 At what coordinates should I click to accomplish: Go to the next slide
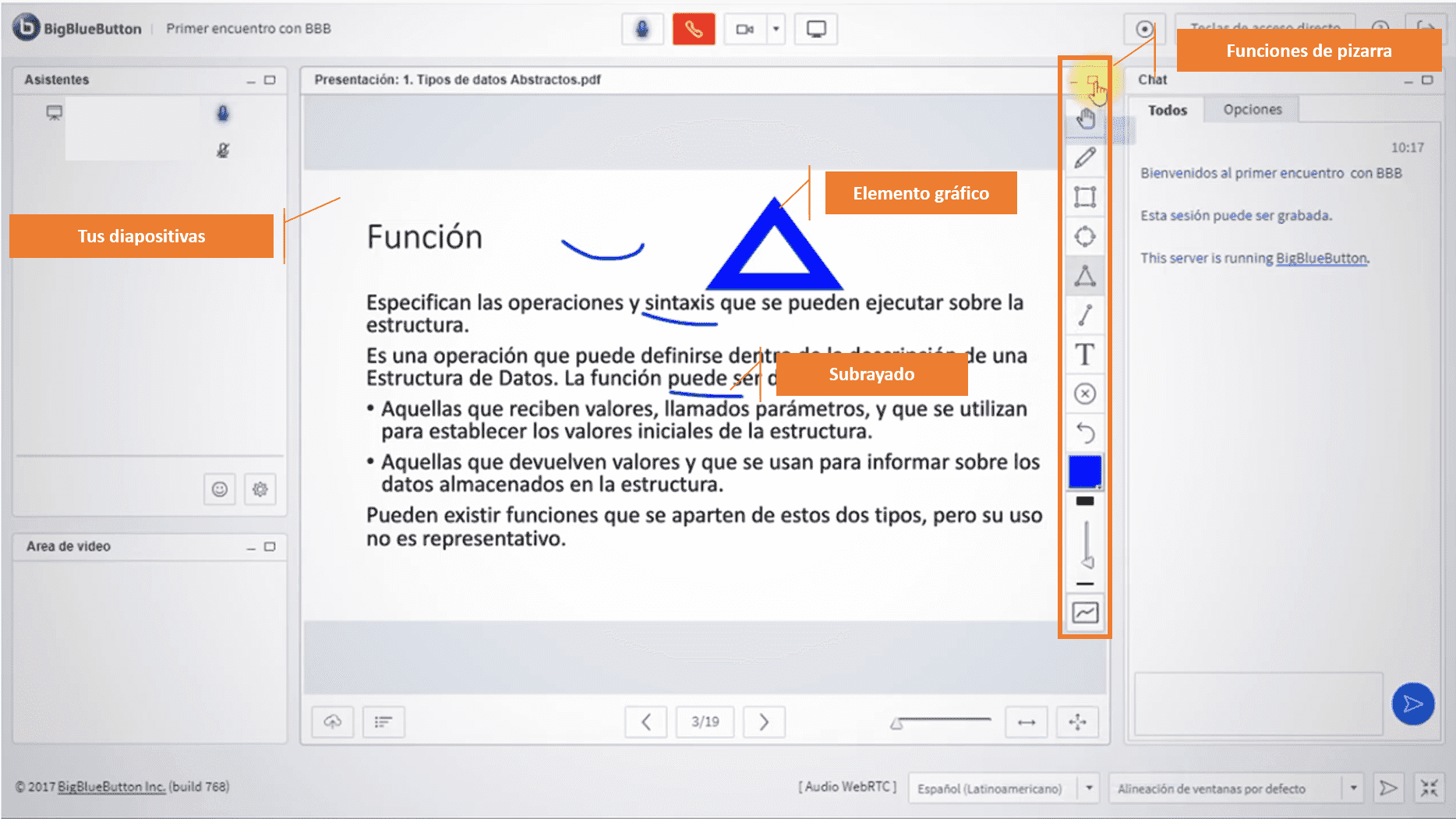point(764,722)
